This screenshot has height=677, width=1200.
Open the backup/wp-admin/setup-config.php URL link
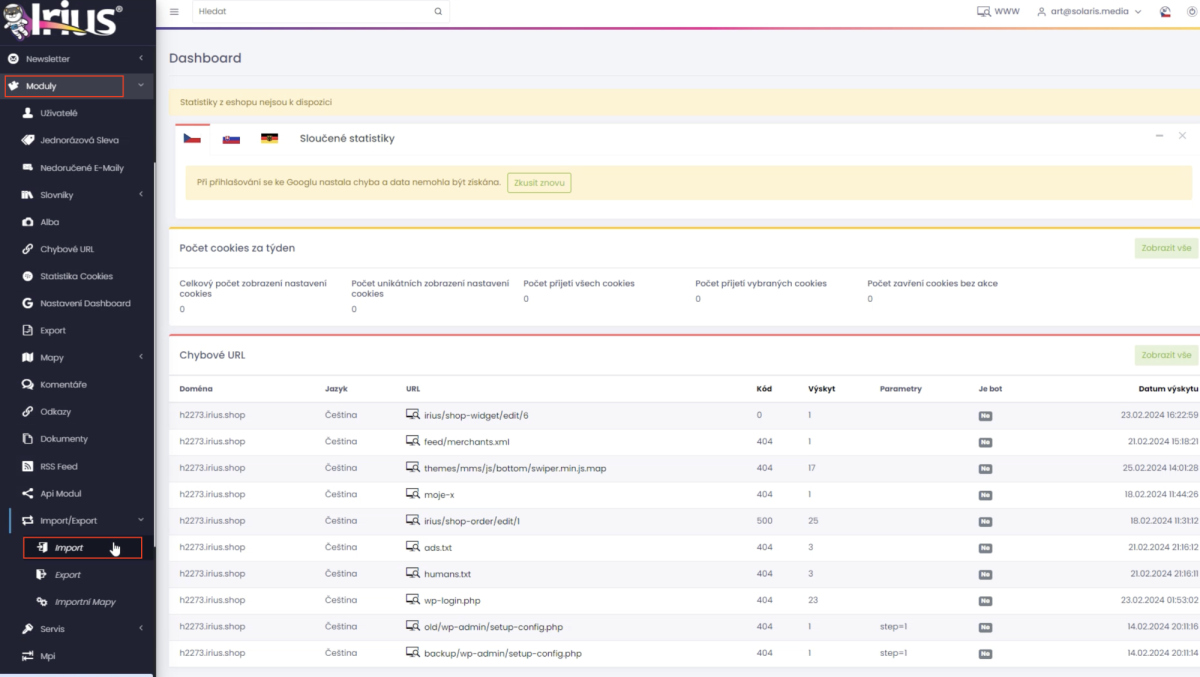coord(502,654)
